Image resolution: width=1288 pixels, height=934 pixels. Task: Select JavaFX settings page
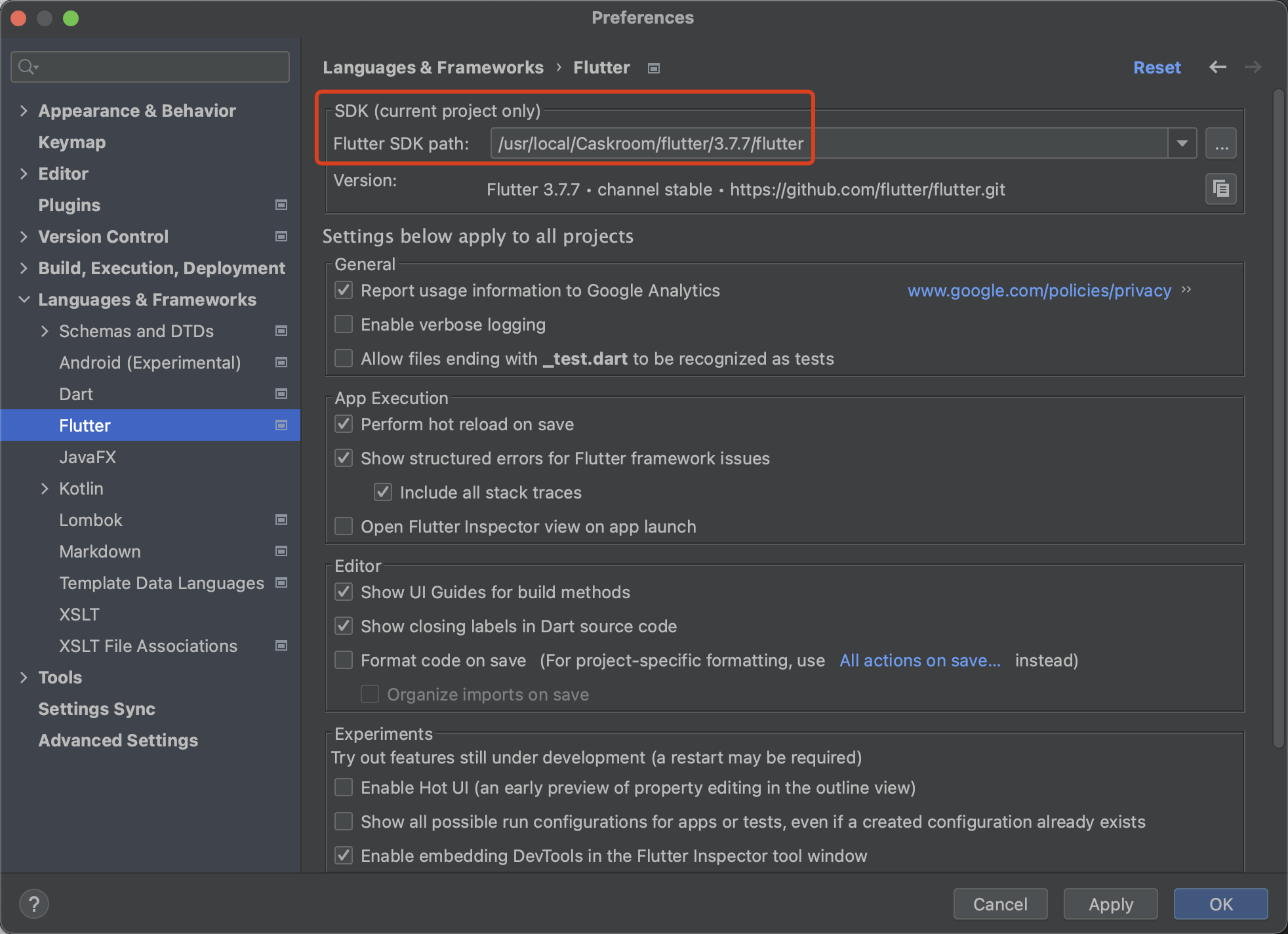(88, 457)
